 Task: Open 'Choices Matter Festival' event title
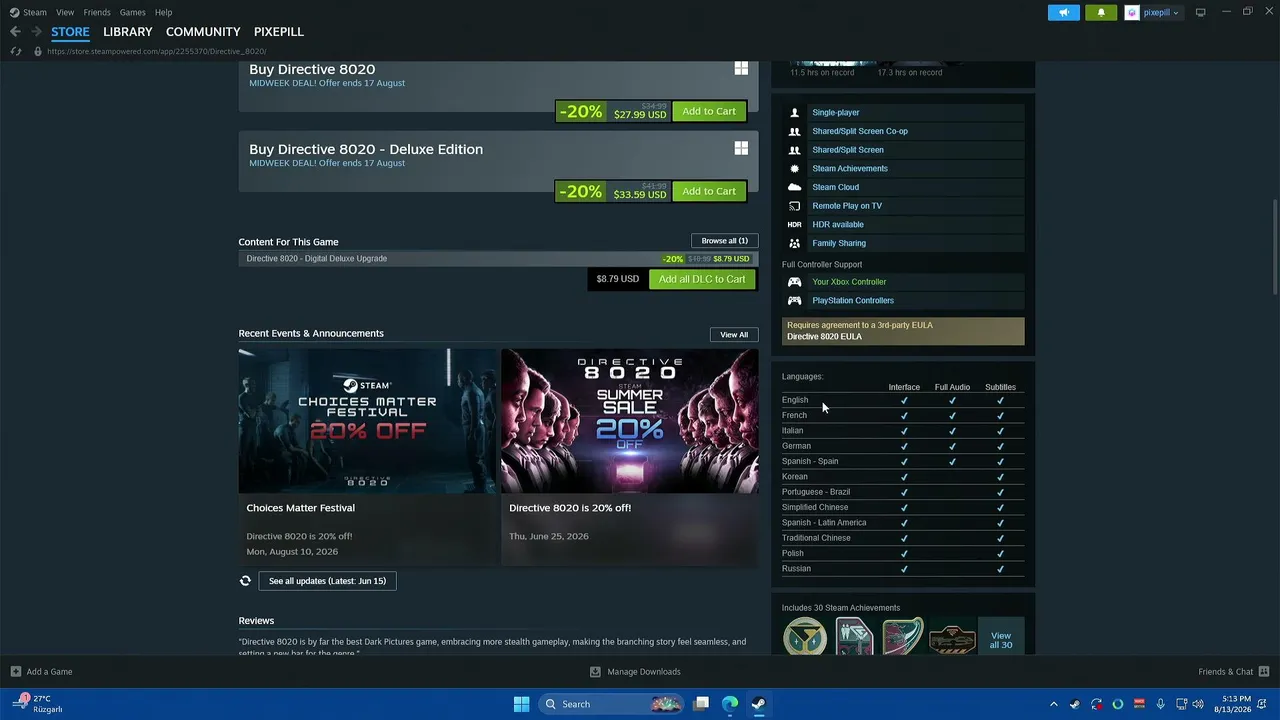(x=301, y=508)
